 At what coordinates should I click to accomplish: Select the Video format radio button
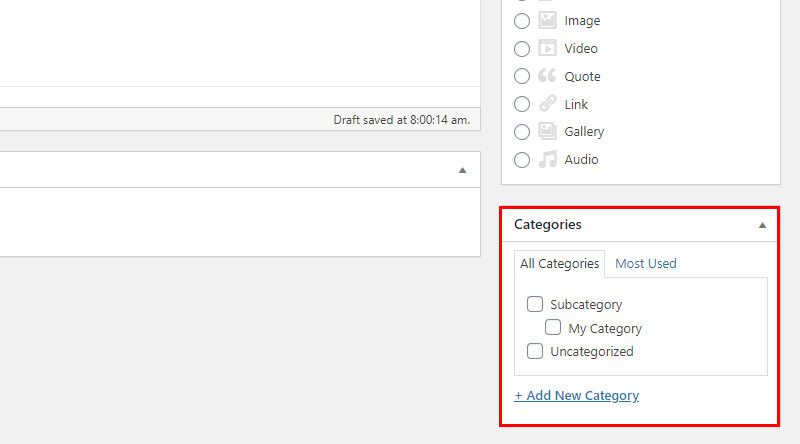click(522, 48)
